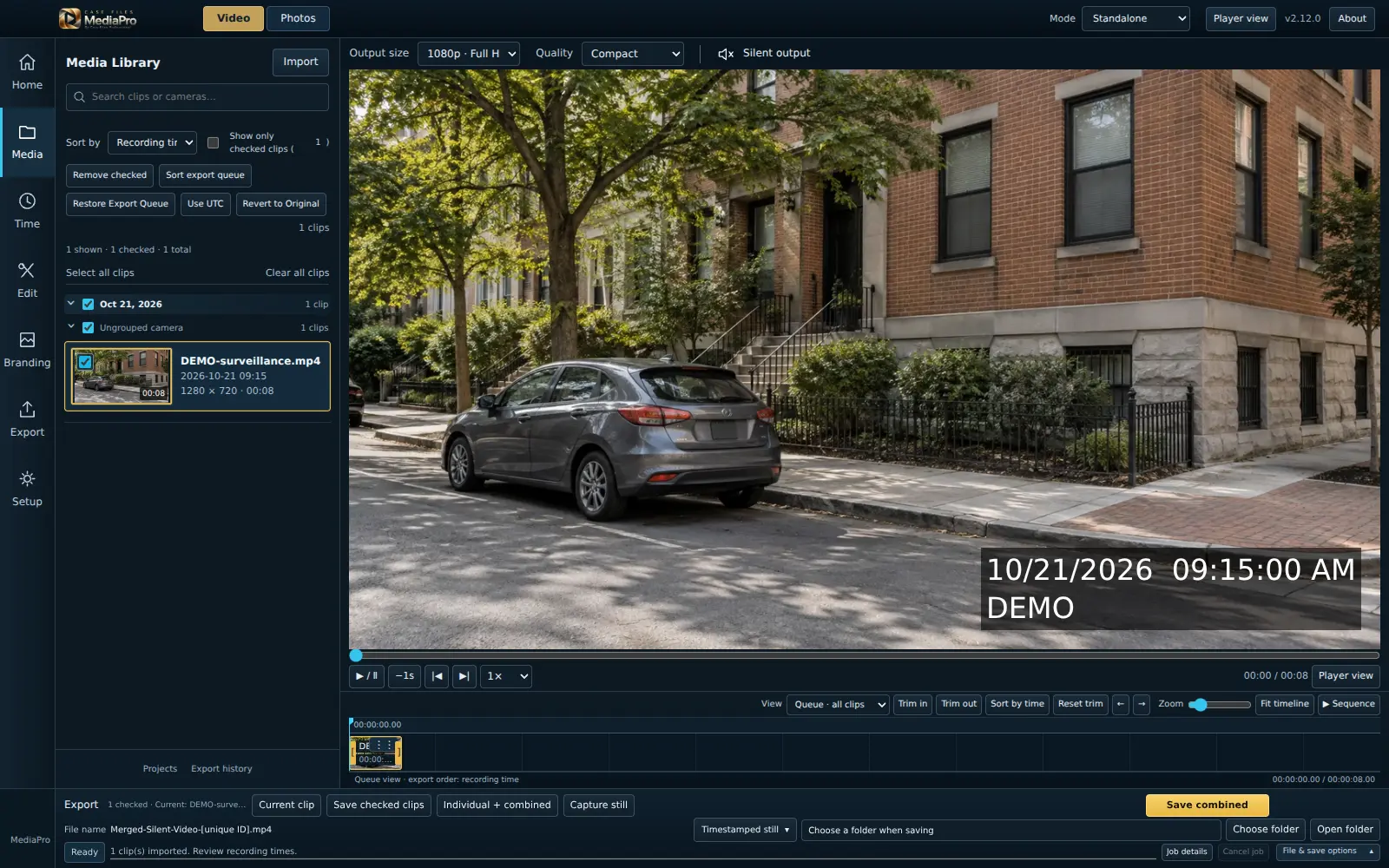Open the Sort by Recording time dropdown
Viewport: 1389px width, 868px height.
tap(153, 142)
